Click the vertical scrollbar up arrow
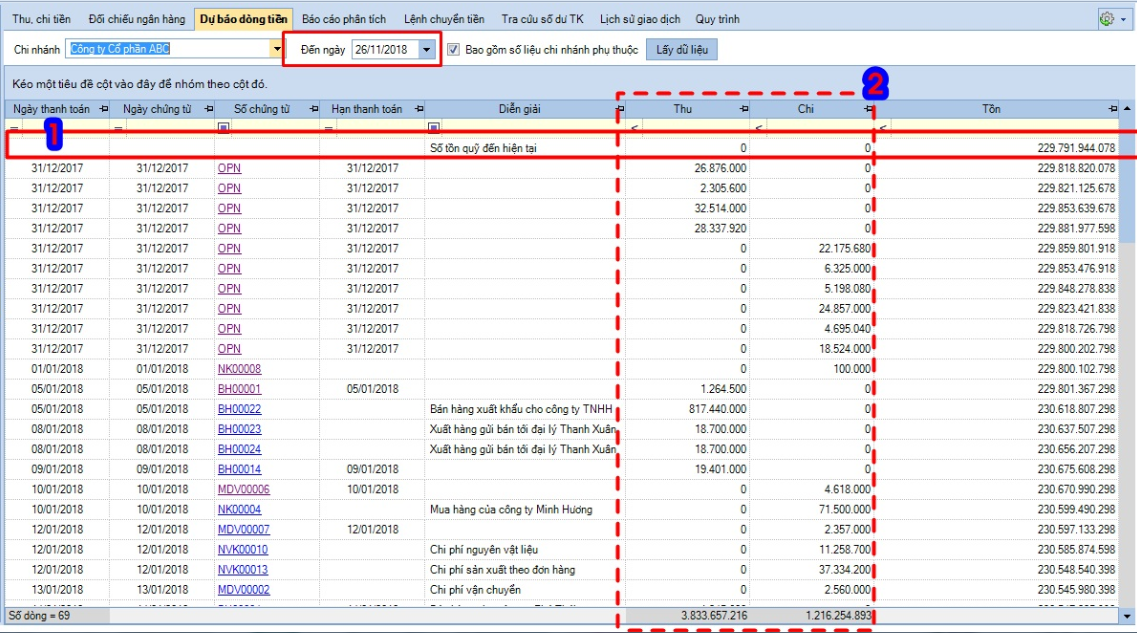This screenshot has height=633, width=1137. 1127,109
